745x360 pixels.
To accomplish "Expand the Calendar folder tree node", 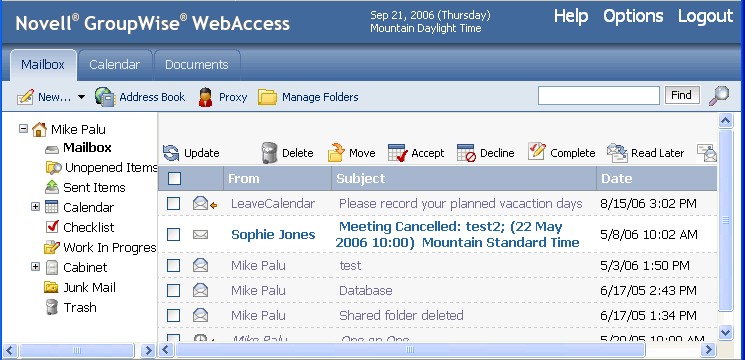I will click(x=35, y=207).
